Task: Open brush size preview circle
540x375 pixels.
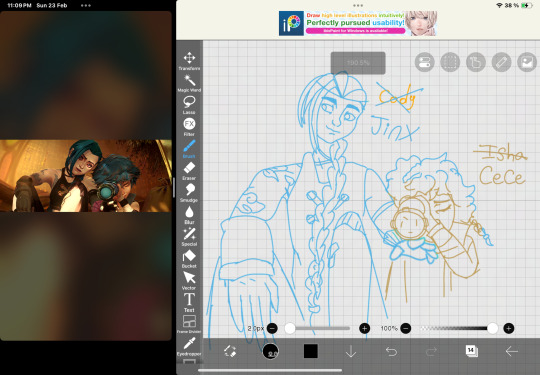Action: (270, 351)
